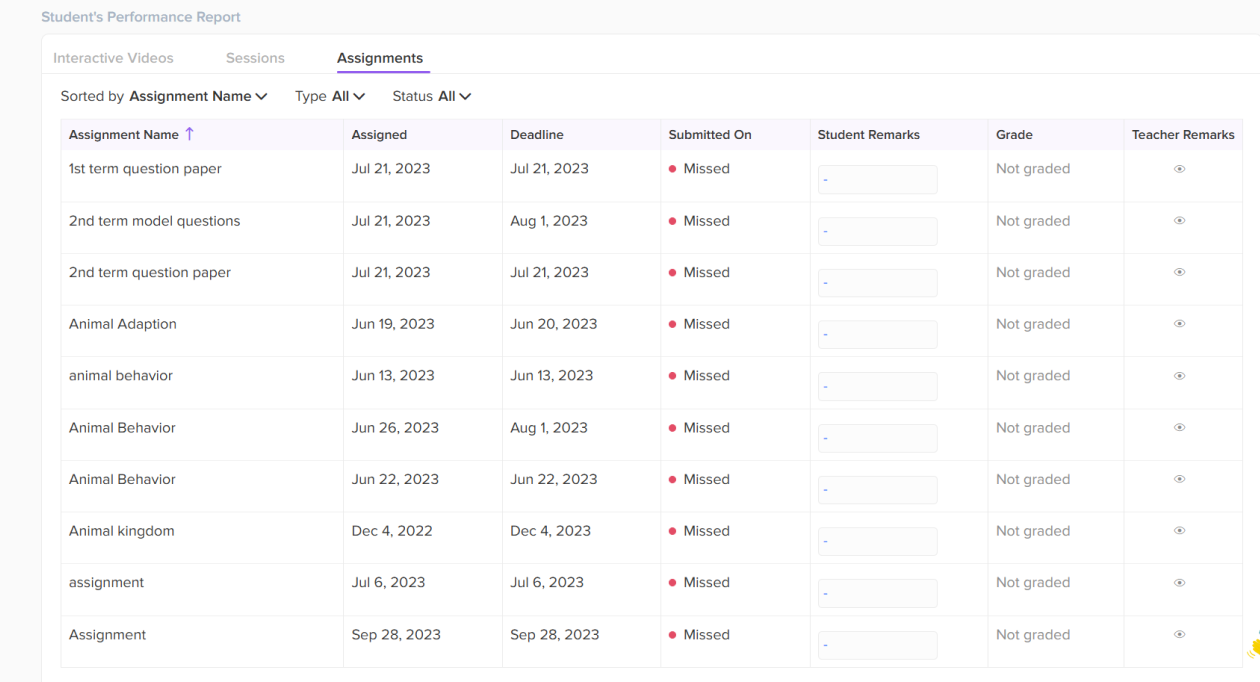Click the sort arrow beside Assignment Name header
Screen dimensions: 1260x682
click(189, 134)
